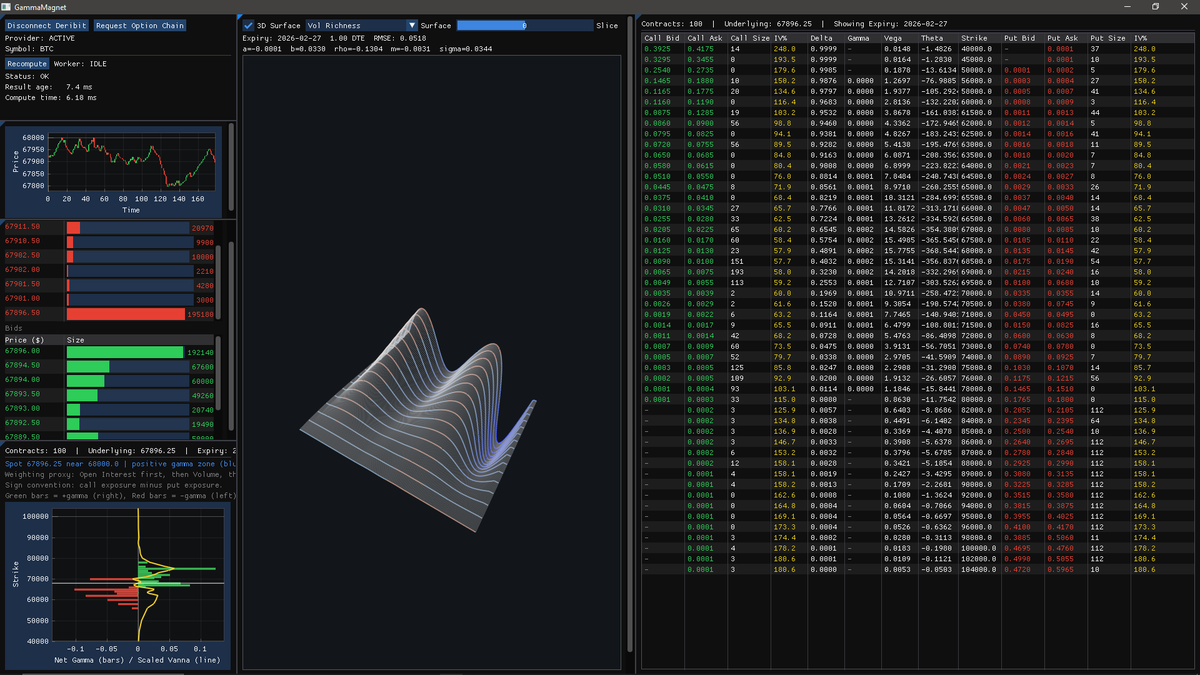Sort by the Call Ask column header

click(706, 37)
